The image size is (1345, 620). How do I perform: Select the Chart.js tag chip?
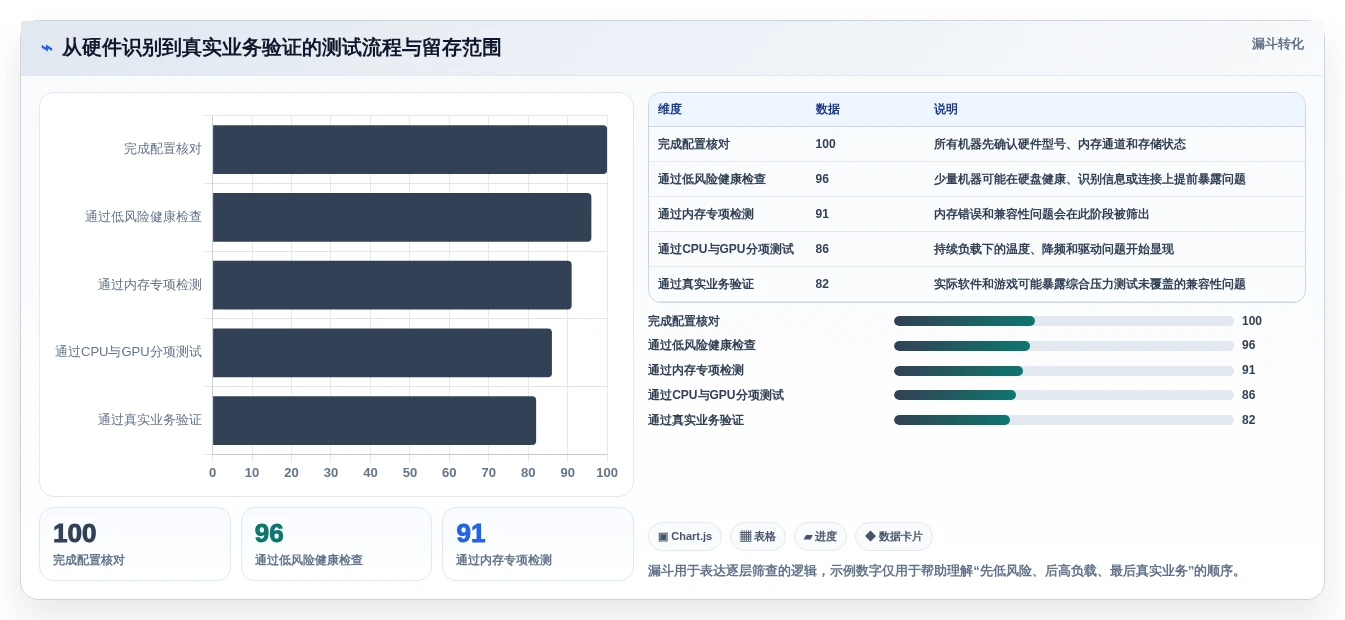(685, 537)
